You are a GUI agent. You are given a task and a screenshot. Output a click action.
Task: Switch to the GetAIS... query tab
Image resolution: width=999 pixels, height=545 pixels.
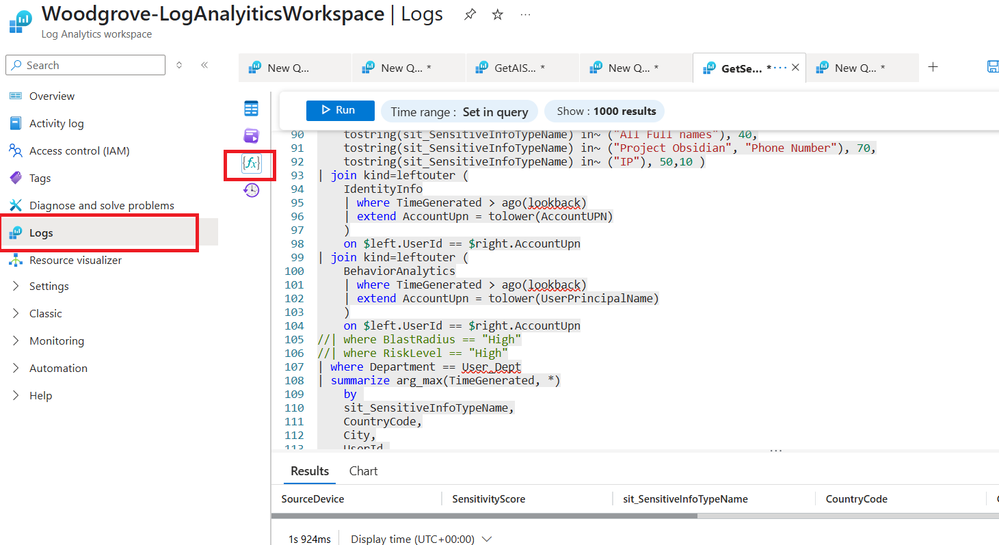pos(519,68)
